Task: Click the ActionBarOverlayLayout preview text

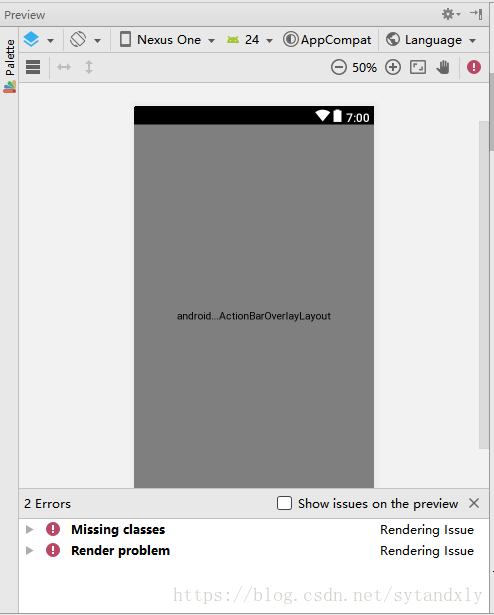Action: pyautogui.click(x=254, y=316)
